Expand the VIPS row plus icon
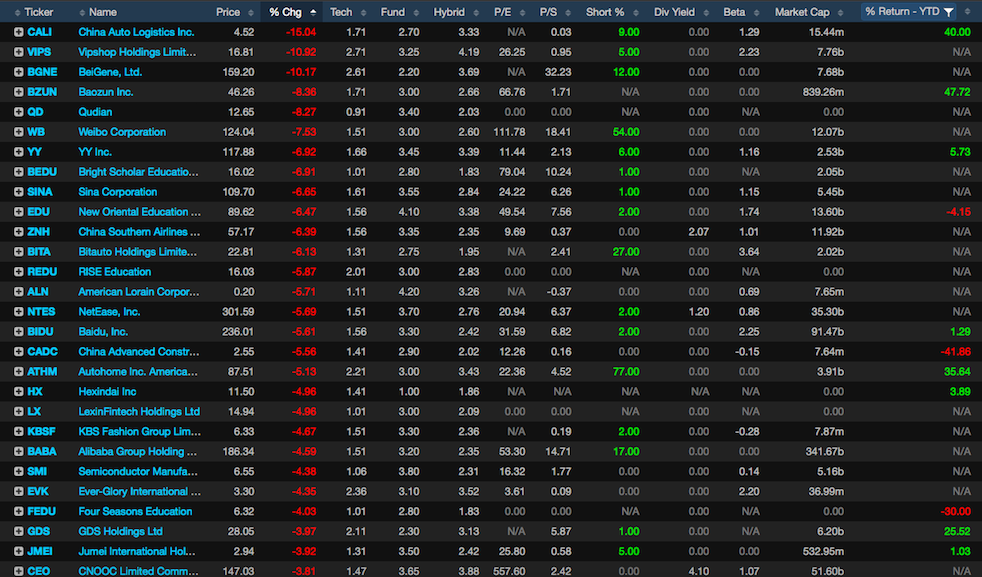This screenshot has width=982, height=577. coord(19,52)
